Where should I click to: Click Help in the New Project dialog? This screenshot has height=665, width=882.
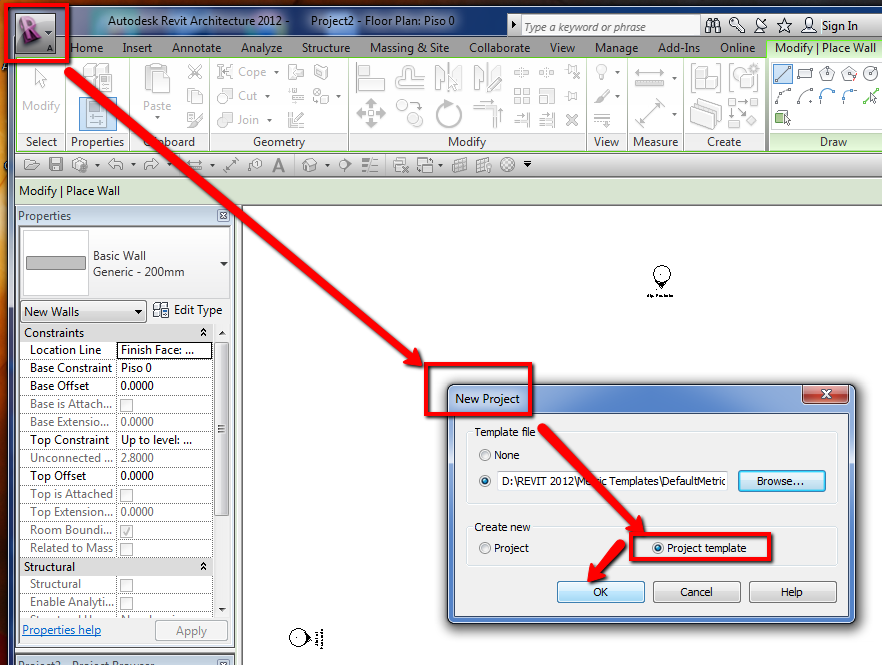792,592
